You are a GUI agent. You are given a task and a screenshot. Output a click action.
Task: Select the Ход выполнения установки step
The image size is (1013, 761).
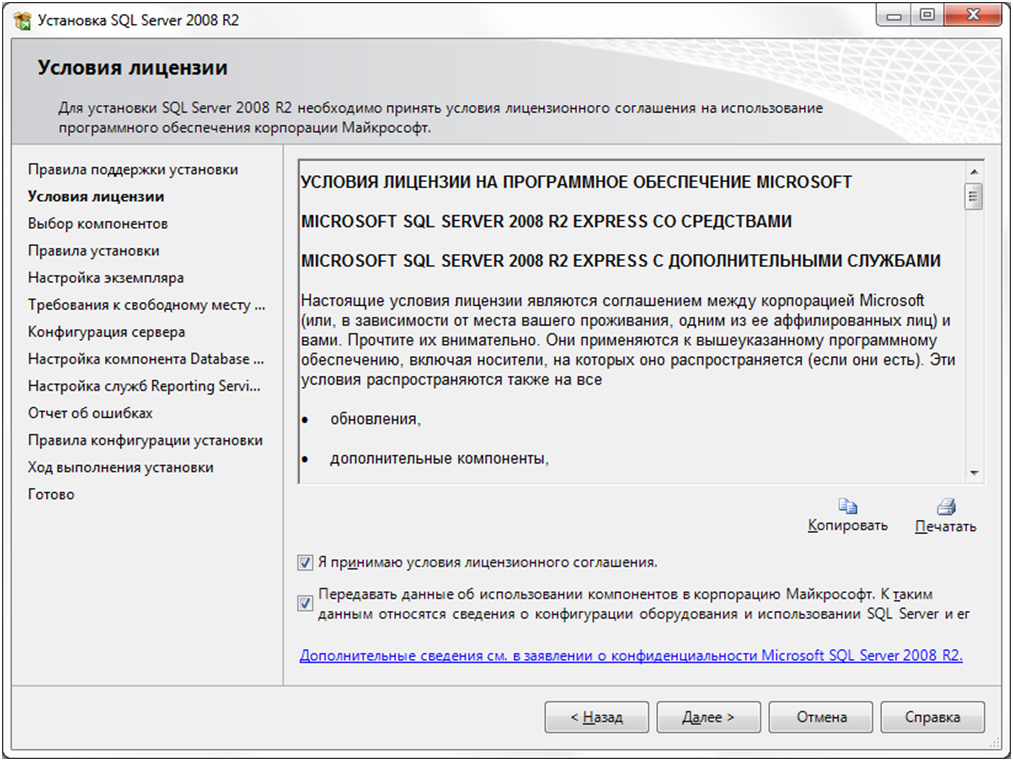[121, 467]
